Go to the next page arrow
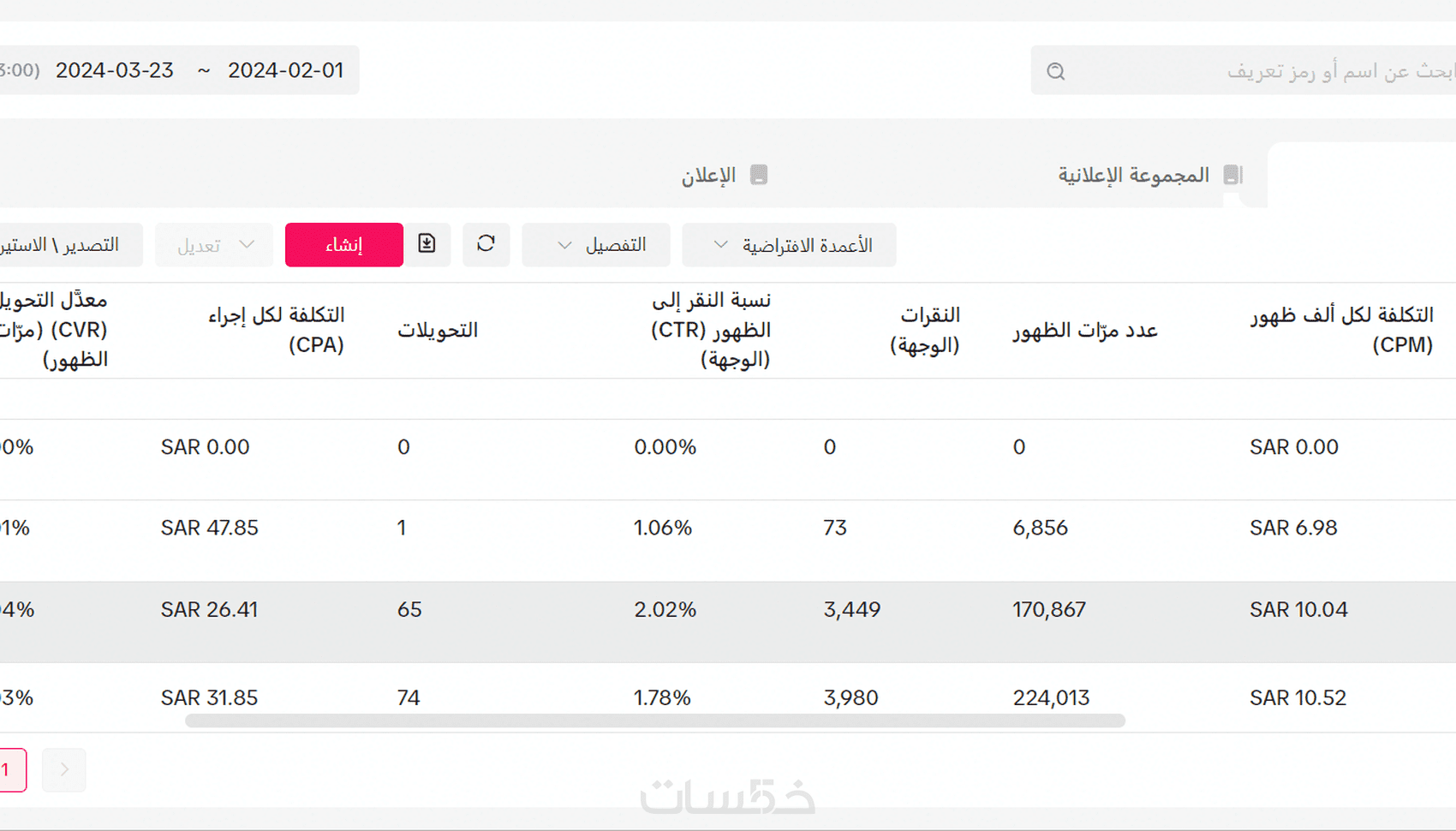Viewport: 1456px width, 831px height. click(x=63, y=769)
